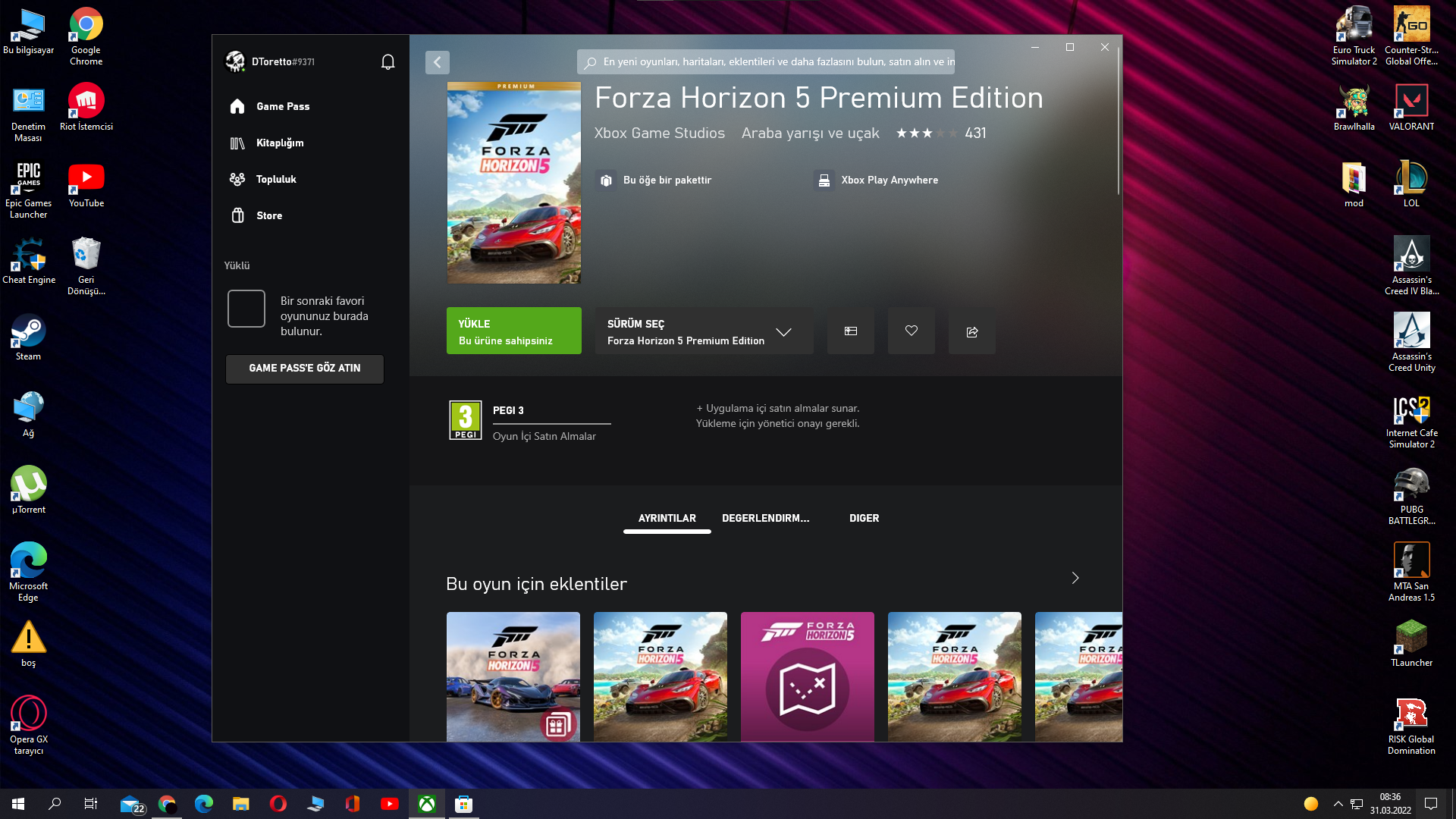Switch to the AYRINTILAR tab

(x=667, y=518)
